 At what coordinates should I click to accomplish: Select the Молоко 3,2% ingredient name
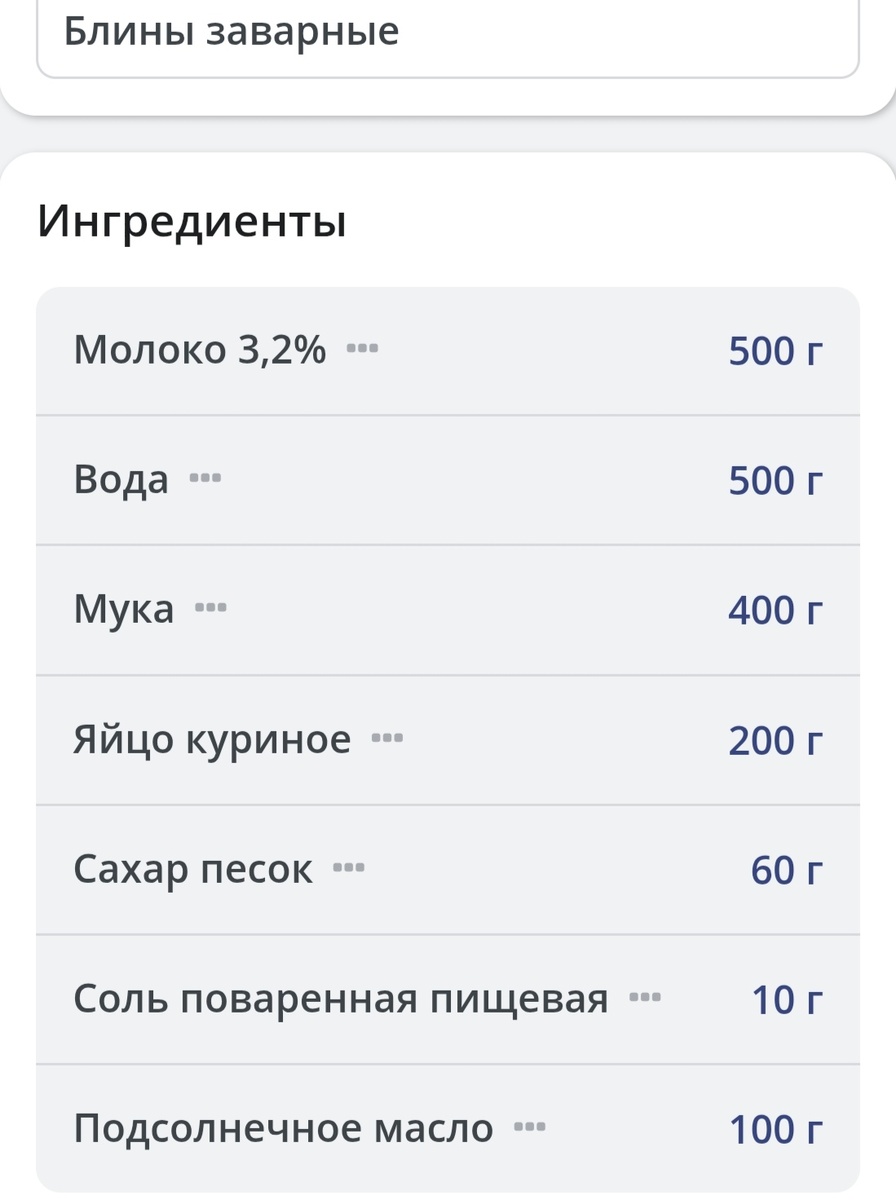200,350
